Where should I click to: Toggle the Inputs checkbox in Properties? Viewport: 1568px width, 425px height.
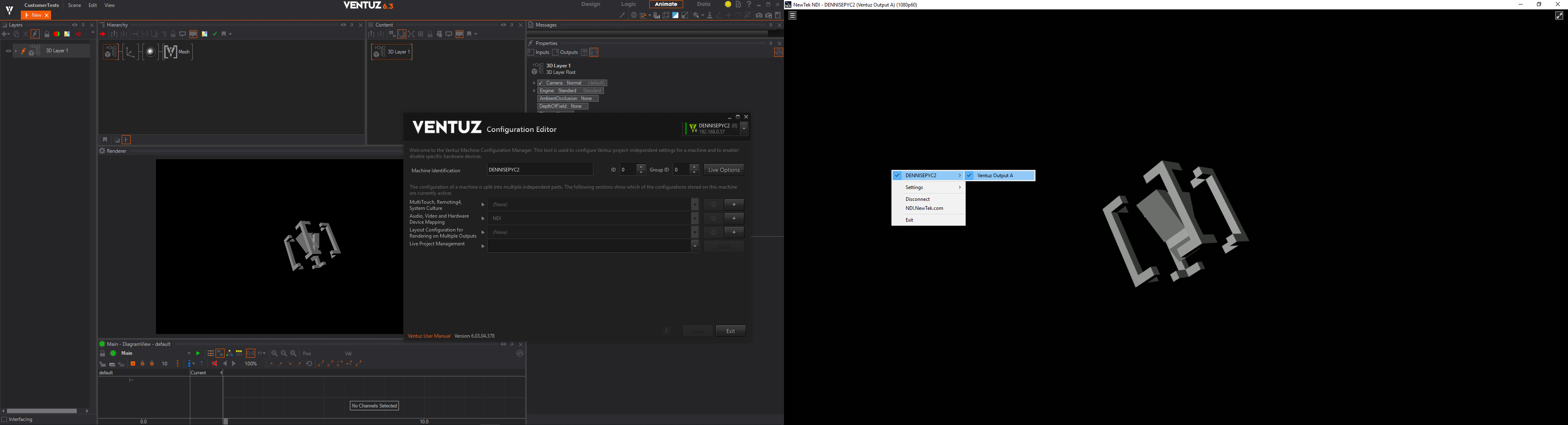coord(531,52)
